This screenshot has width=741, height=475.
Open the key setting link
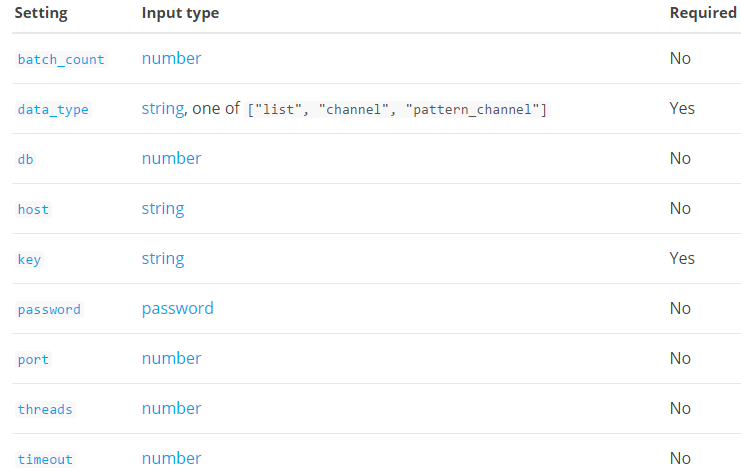(x=29, y=259)
